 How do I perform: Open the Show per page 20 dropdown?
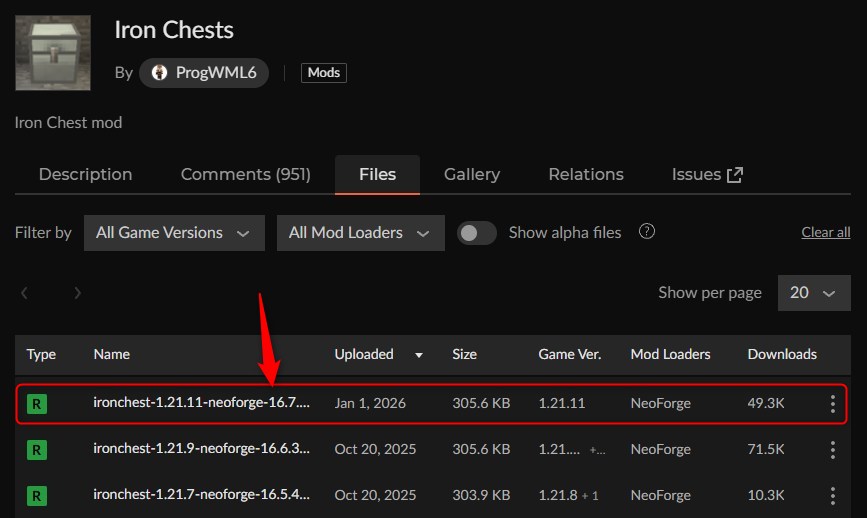point(814,292)
